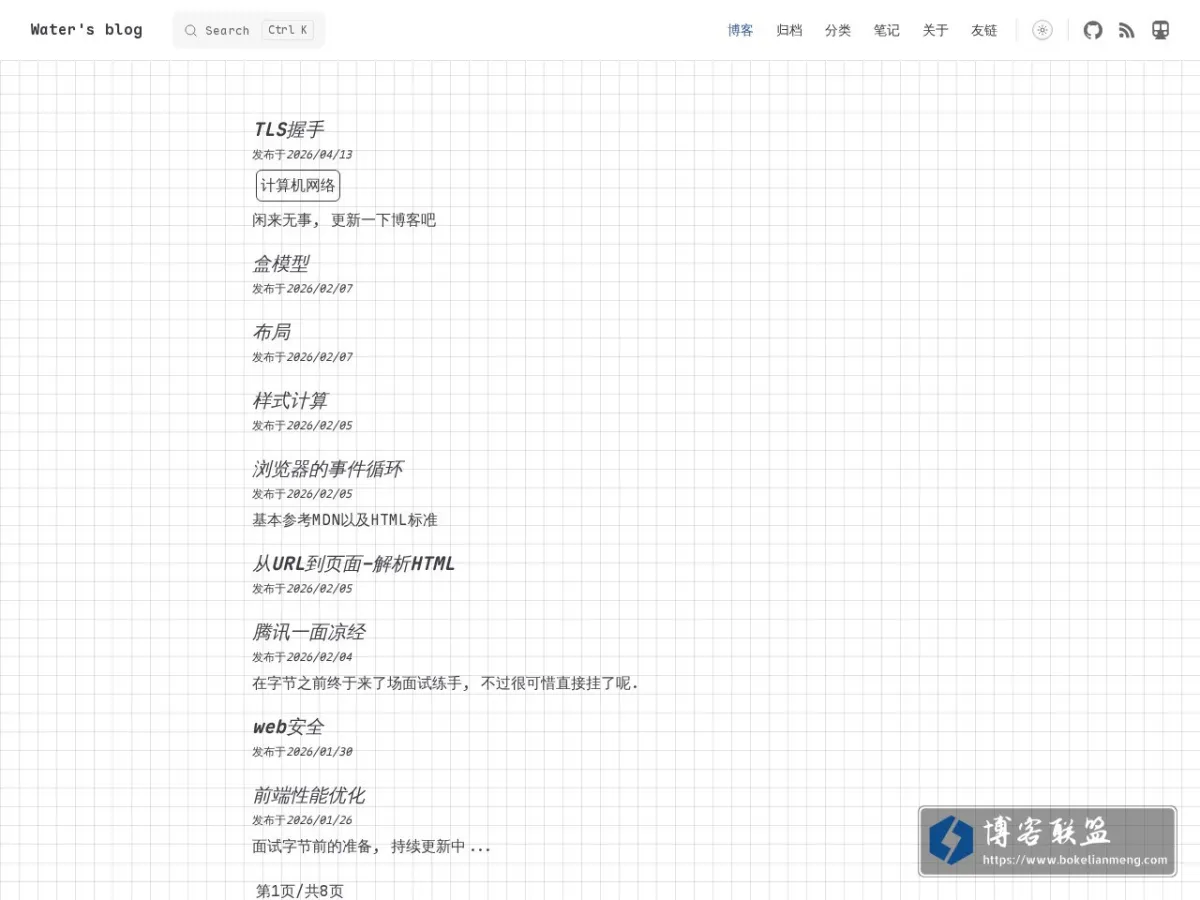Click the 基本参考MDN以及HTML标准 summary
The image size is (1200, 900).
tap(345, 520)
